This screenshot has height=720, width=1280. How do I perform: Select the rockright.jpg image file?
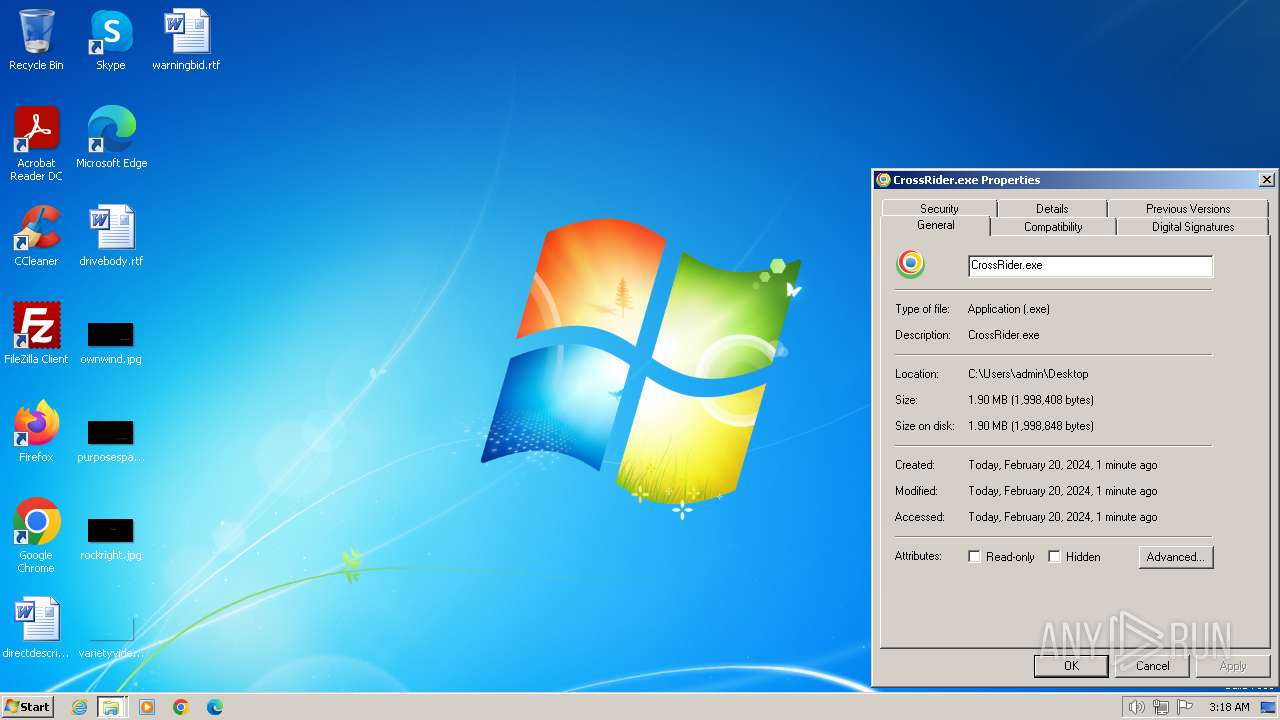[111, 538]
